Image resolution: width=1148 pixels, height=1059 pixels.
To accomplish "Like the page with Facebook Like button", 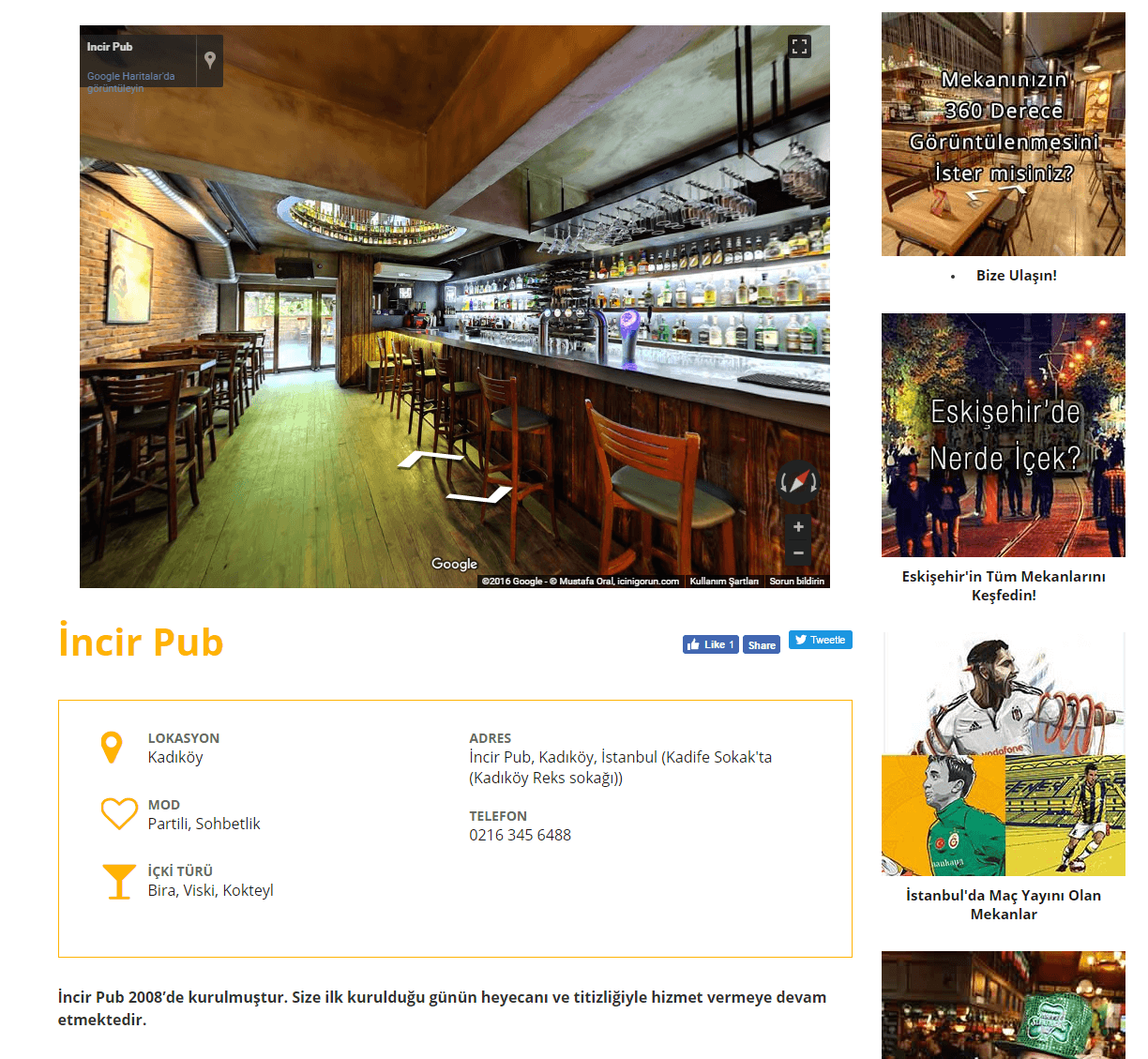I will [x=710, y=644].
